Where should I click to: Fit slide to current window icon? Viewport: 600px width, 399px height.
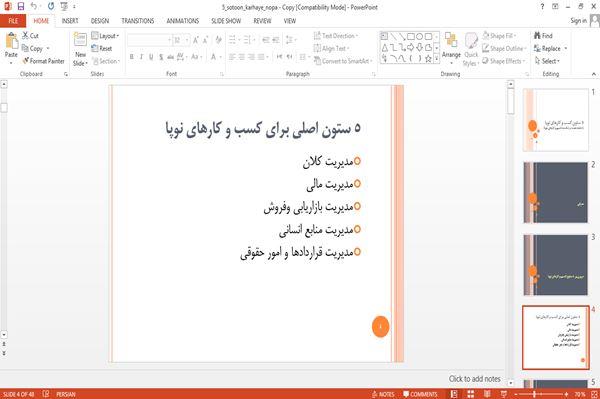pyautogui.click(x=594, y=394)
